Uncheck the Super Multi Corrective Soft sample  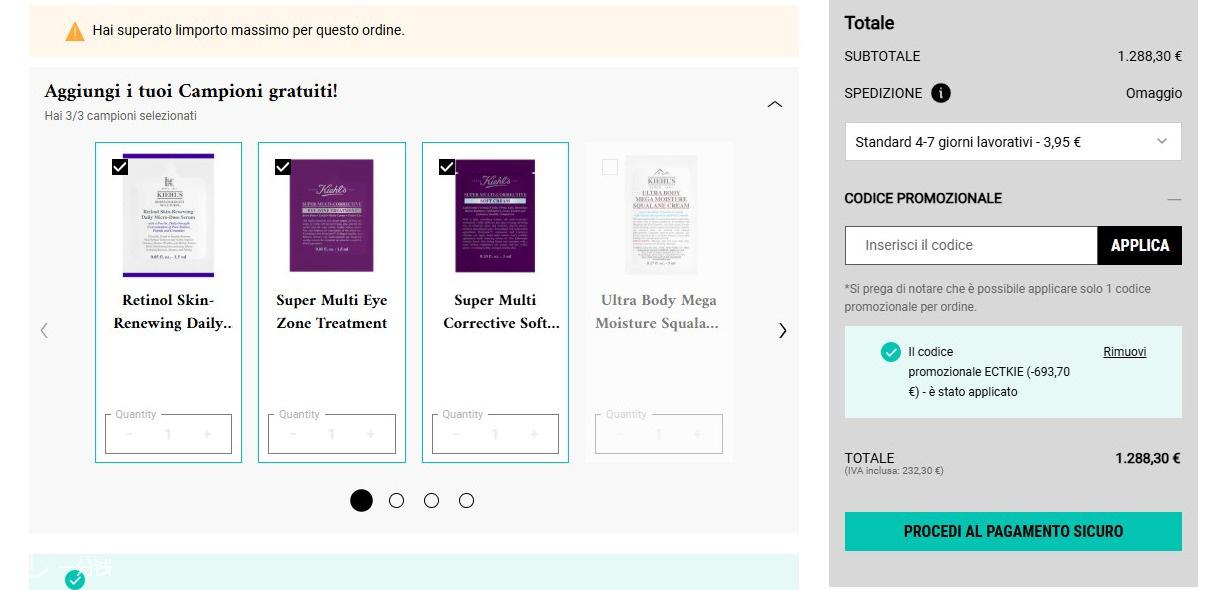click(447, 167)
